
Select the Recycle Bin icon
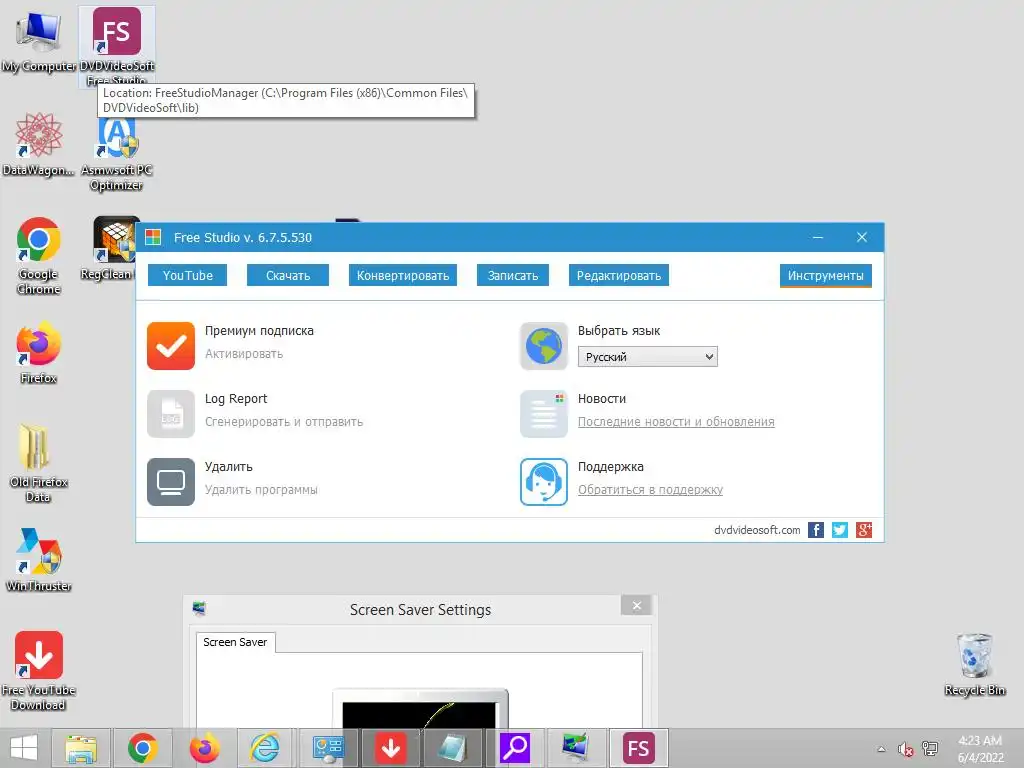point(975,664)
